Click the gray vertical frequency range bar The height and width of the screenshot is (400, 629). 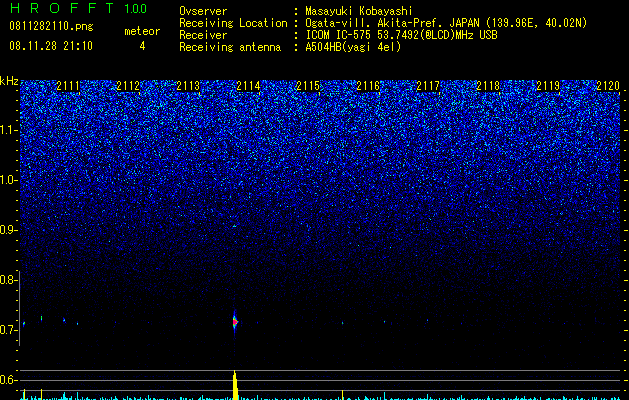click(19, 308)
